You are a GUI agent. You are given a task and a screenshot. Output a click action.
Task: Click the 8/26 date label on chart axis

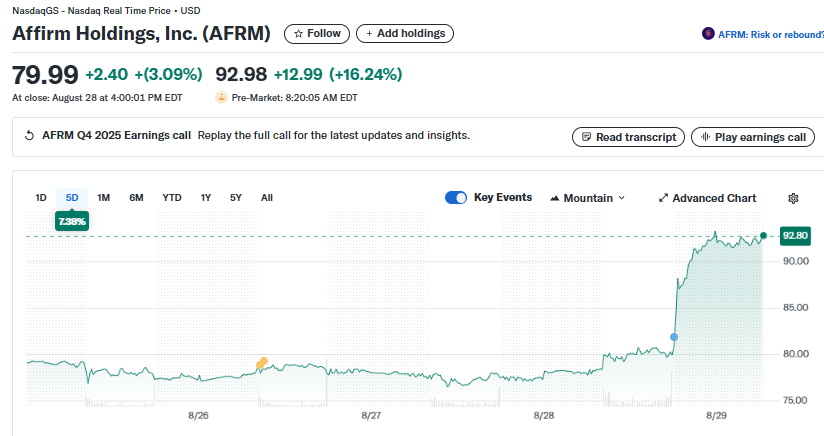[198, 416]
